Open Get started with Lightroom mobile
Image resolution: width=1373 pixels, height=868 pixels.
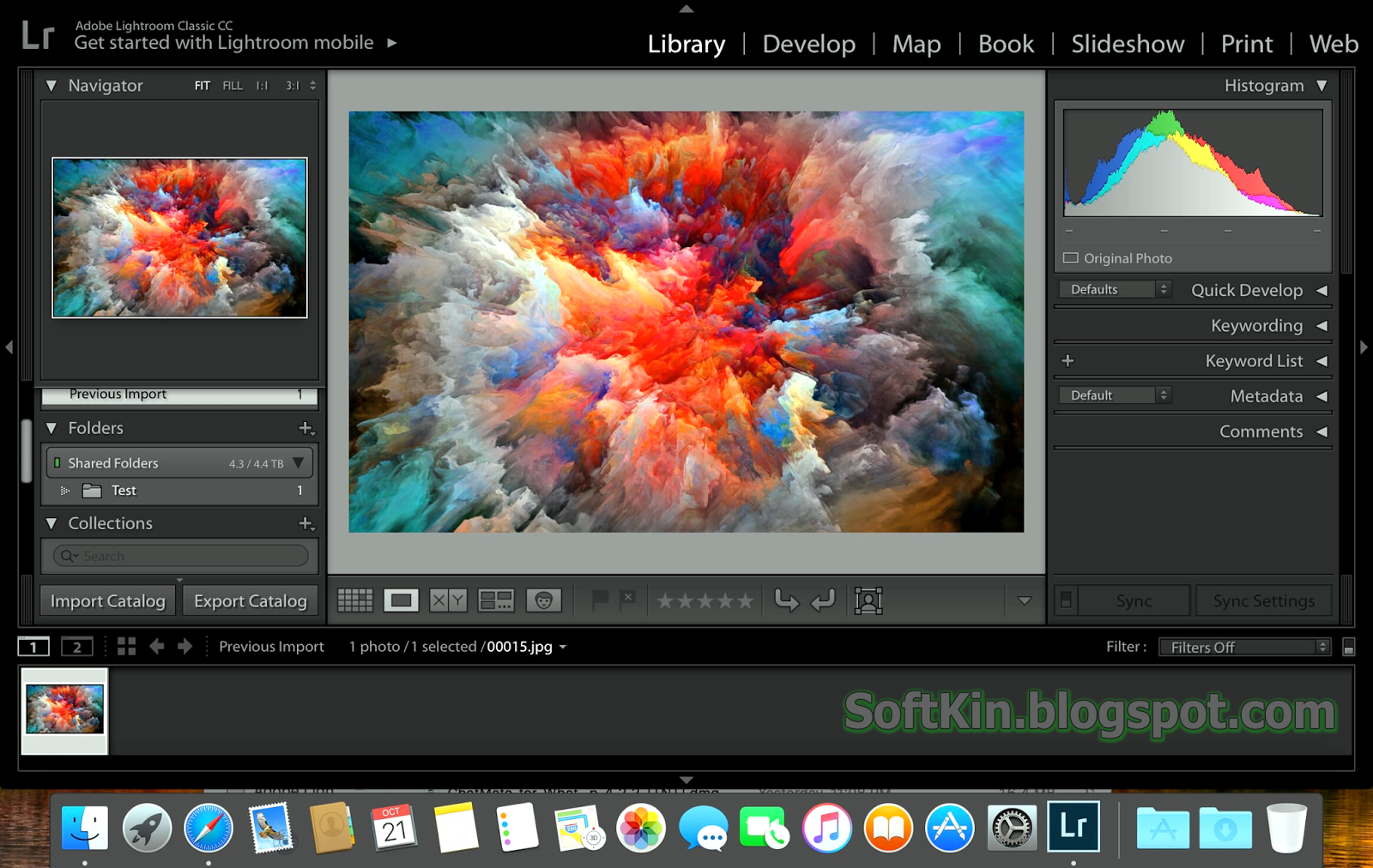coord(235,42)
